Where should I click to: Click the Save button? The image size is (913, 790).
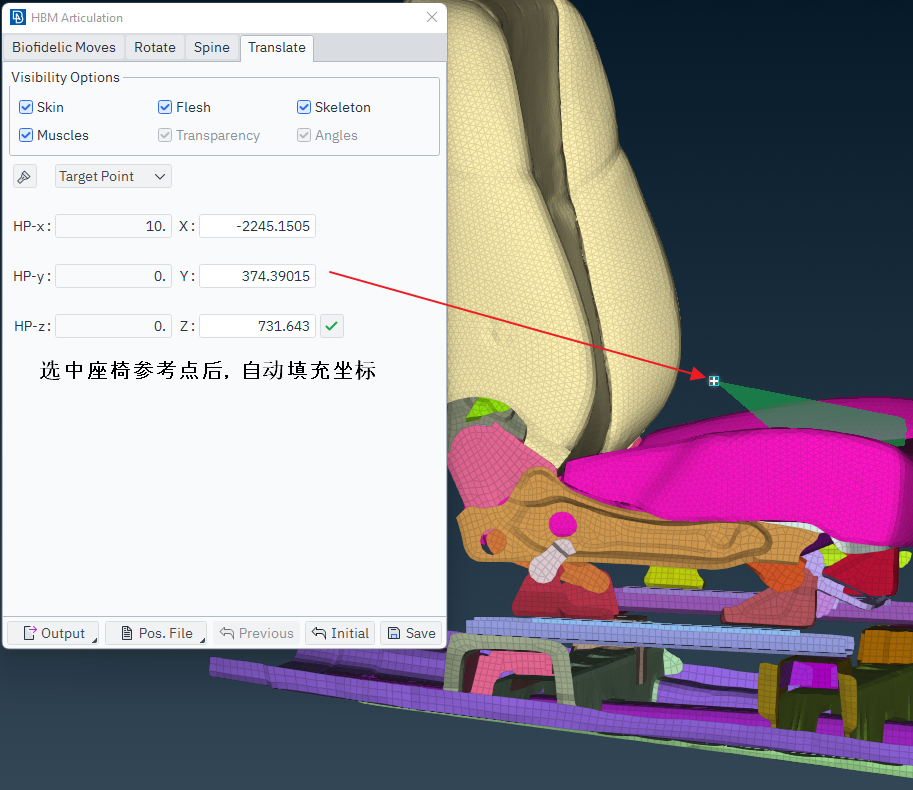[x=411, y=633]
